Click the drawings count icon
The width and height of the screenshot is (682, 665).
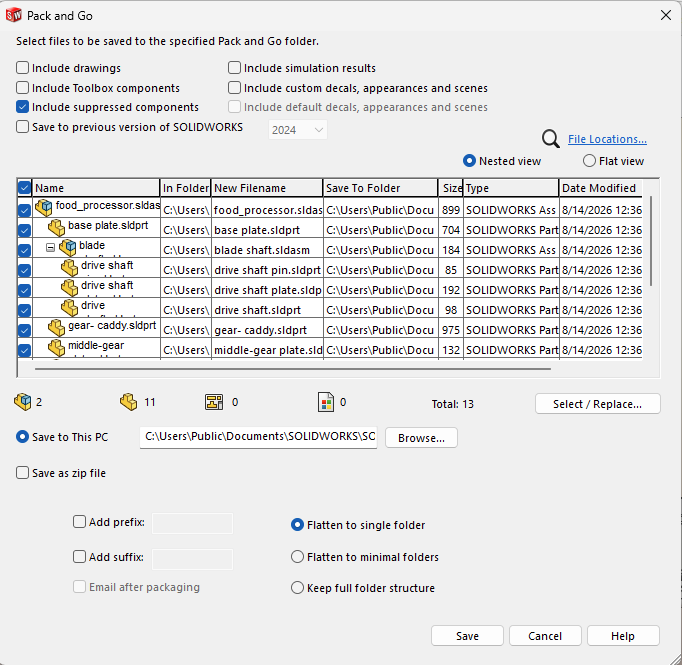[214, 402]
